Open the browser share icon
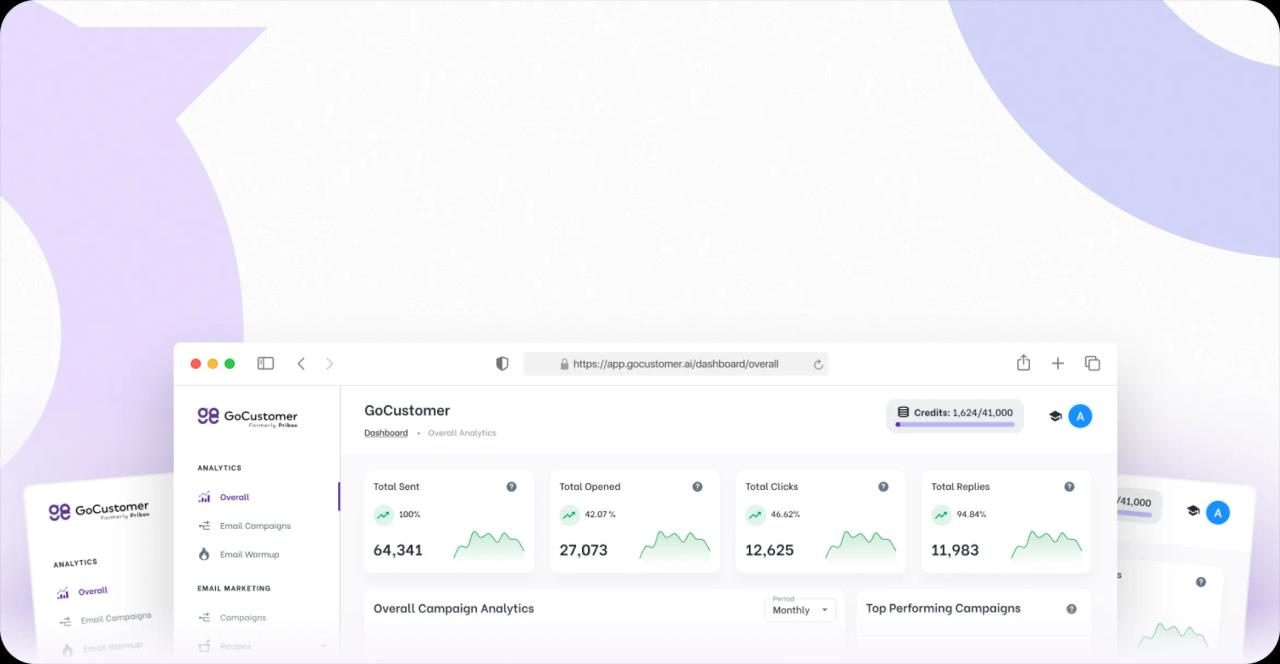The height and width of the screenshot is (664, 1280). tap(1023, 362)
